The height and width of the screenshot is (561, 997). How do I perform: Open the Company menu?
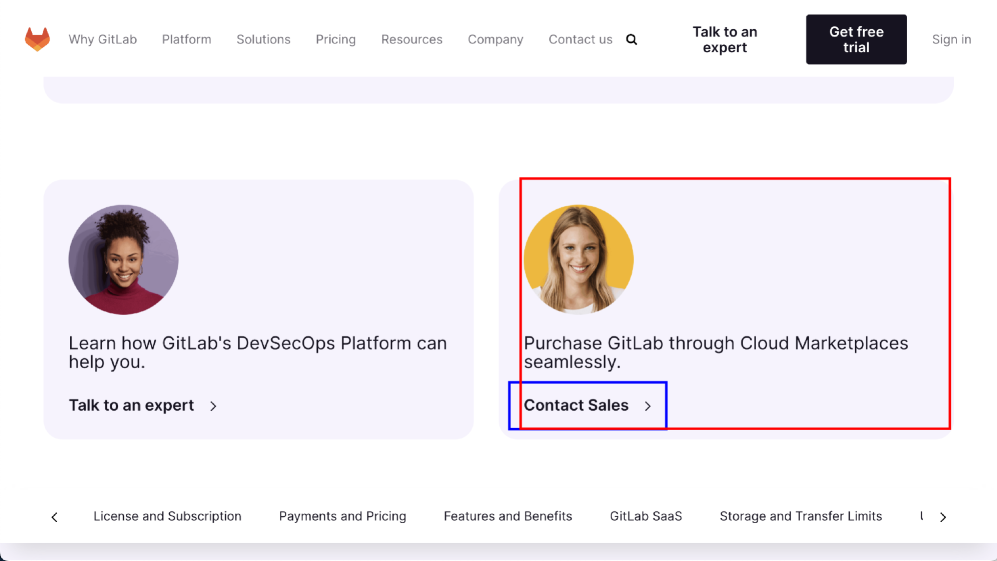click(495, 39)
